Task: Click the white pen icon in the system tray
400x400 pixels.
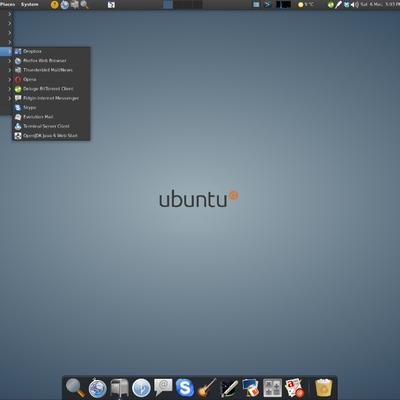Action: 338,5
